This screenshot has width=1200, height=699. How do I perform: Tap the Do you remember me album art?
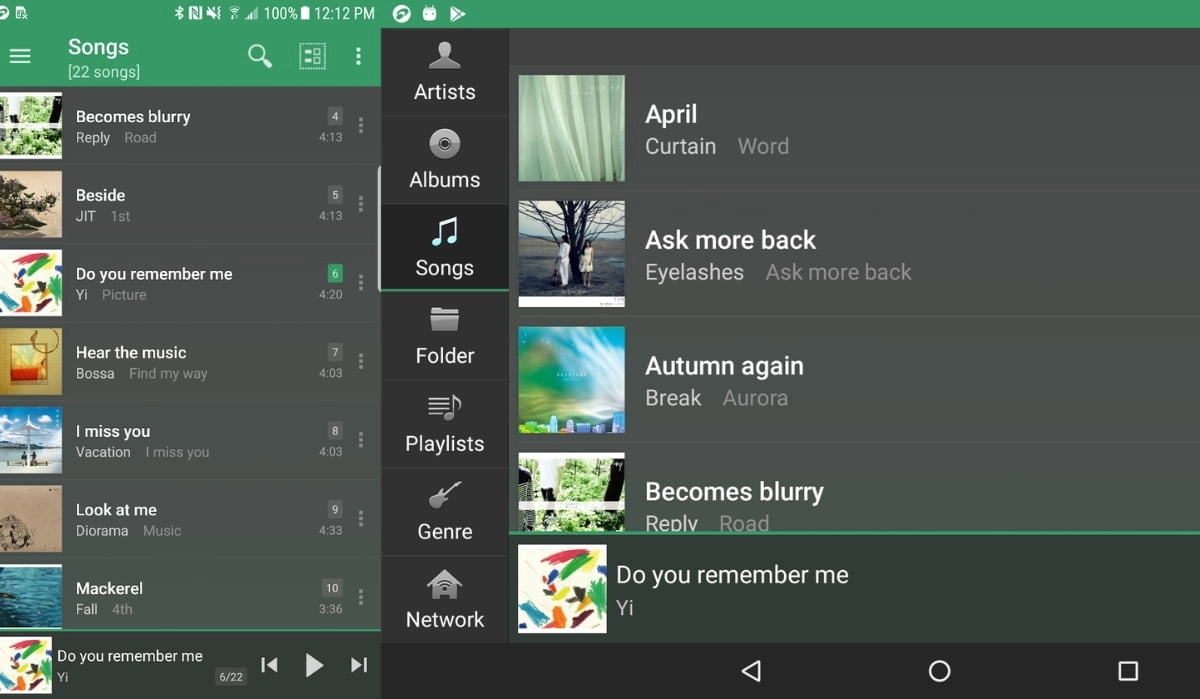pos(562,589)
